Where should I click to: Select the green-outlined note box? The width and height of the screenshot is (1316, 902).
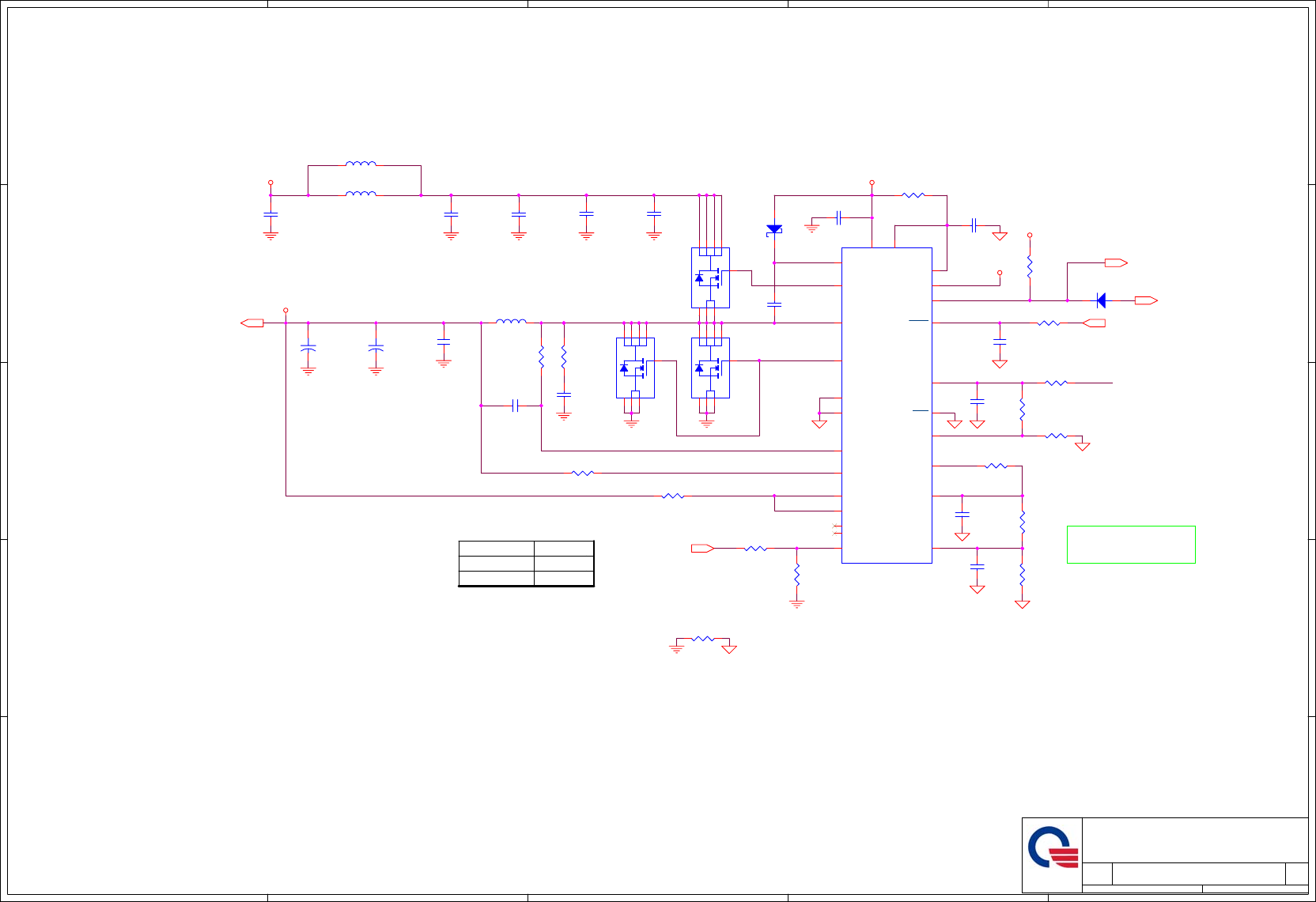click(1131, 545)
